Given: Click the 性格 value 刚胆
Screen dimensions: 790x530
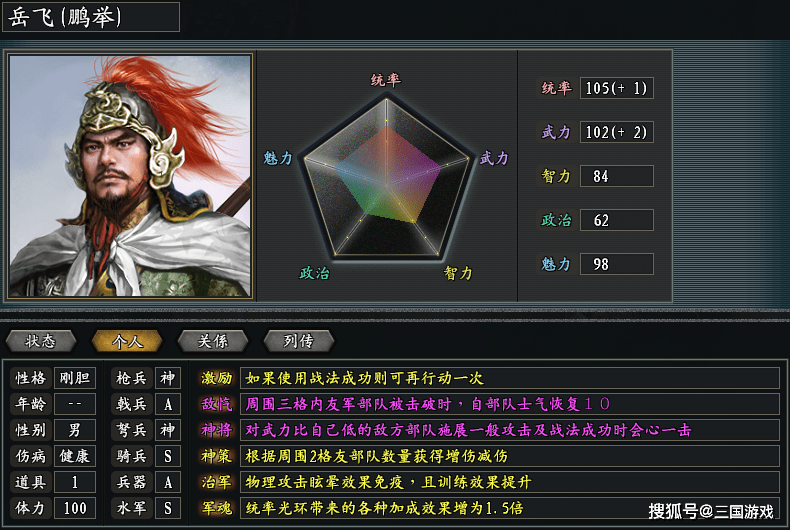Looking at the screenshot, I should coord(75,378).
